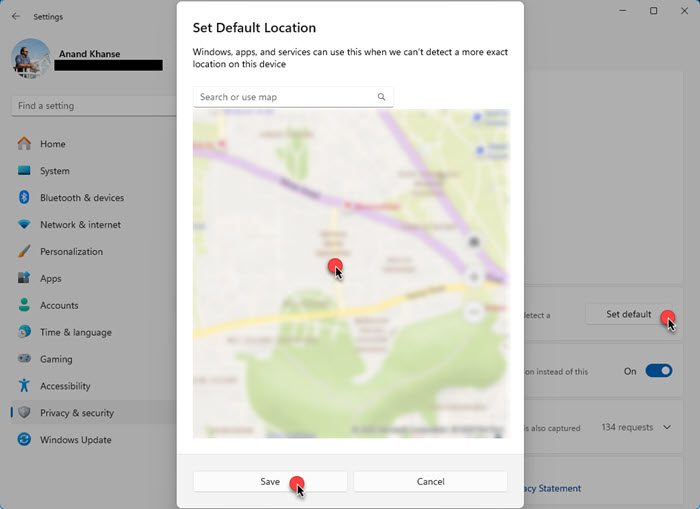Click the blurred map area near Save

tap(351, 273)
